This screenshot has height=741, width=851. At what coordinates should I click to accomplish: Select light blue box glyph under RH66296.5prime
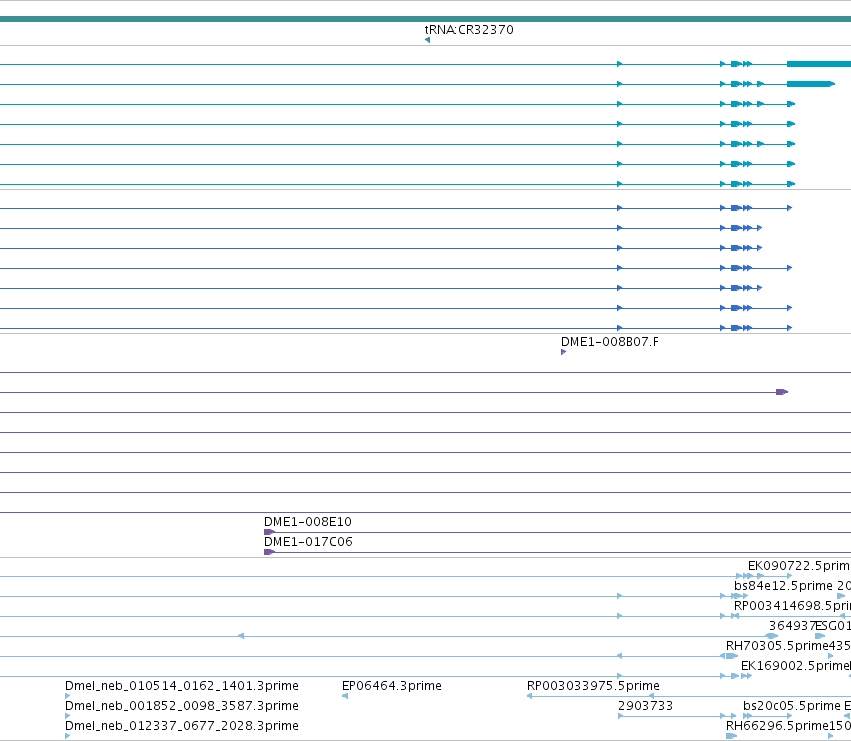(732, 736)
